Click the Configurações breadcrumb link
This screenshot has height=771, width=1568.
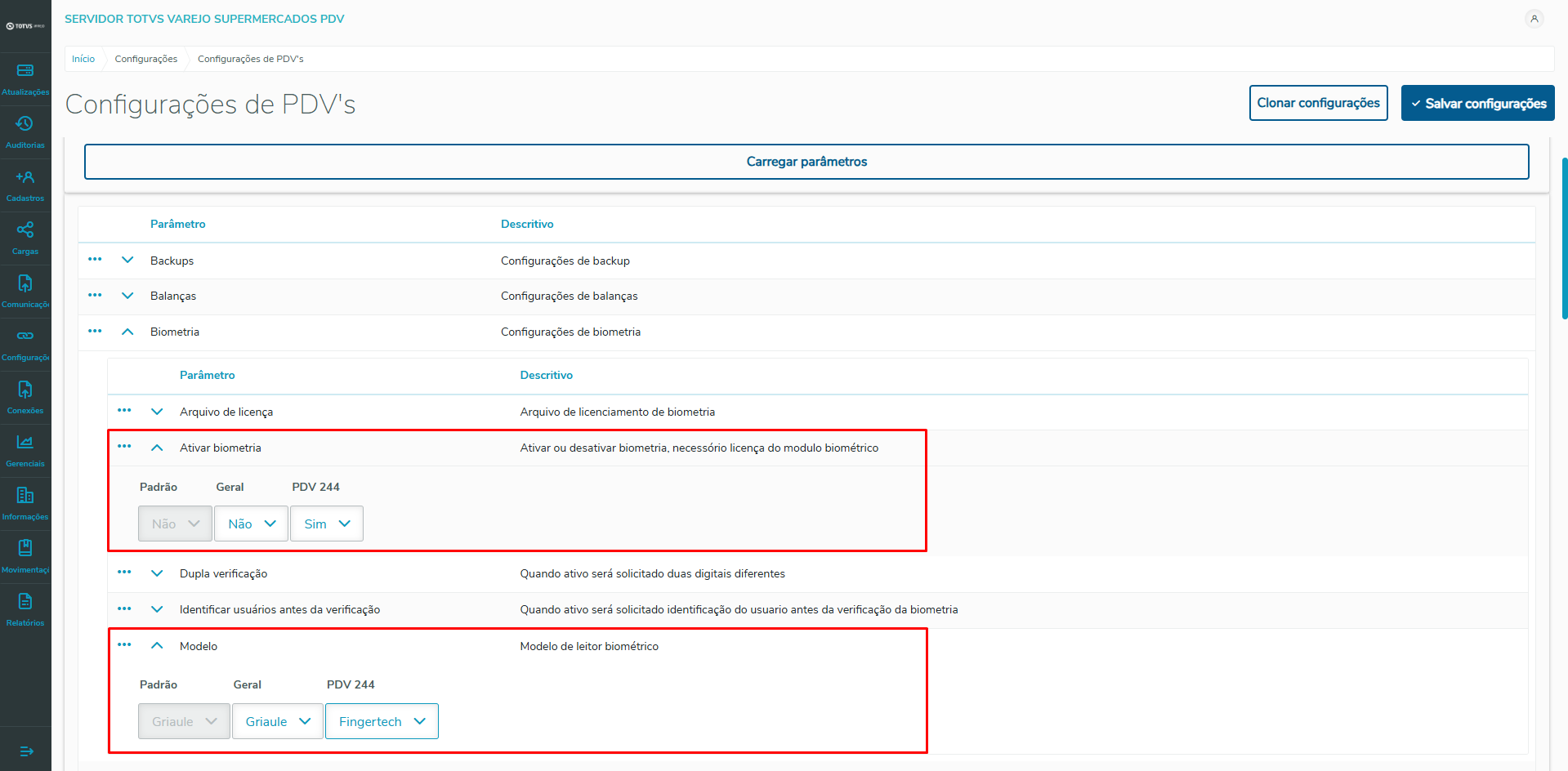pyautogui.click(x=146, y=59)
